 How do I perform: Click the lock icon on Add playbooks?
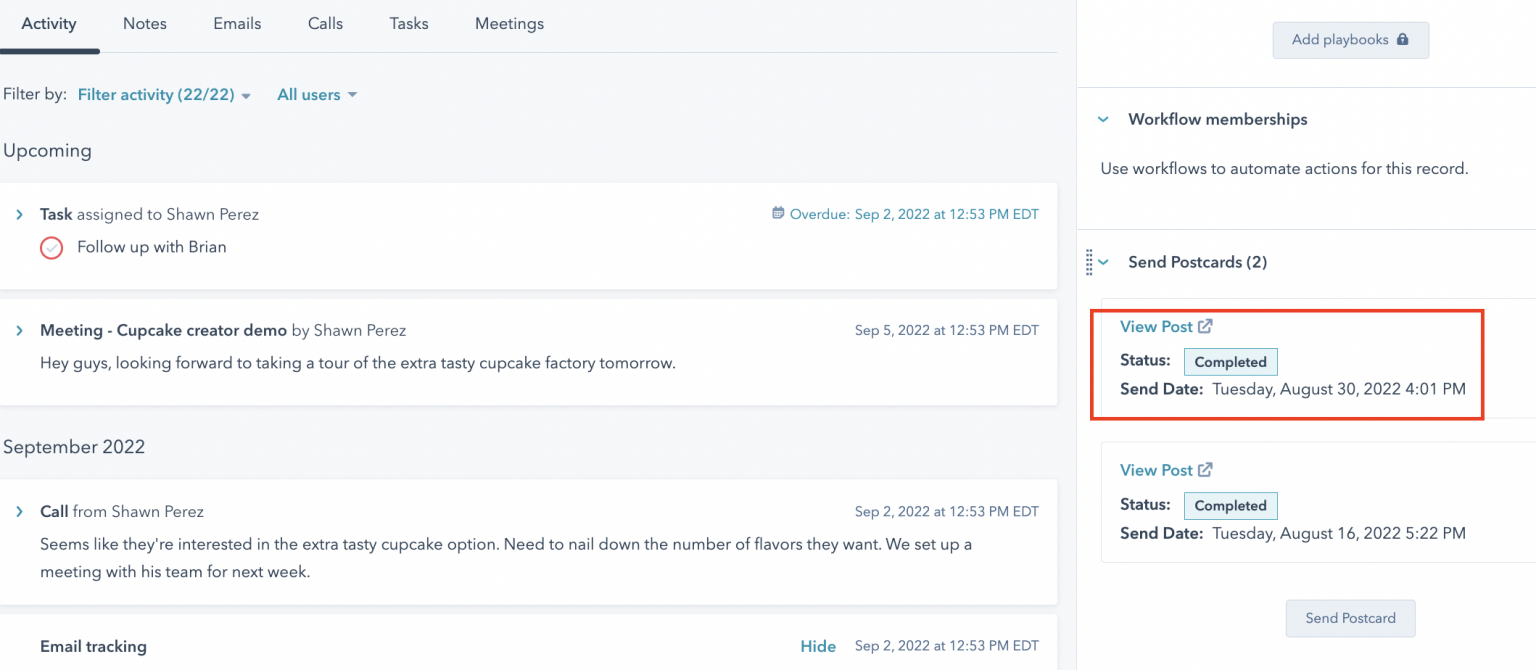point(1402,40)
